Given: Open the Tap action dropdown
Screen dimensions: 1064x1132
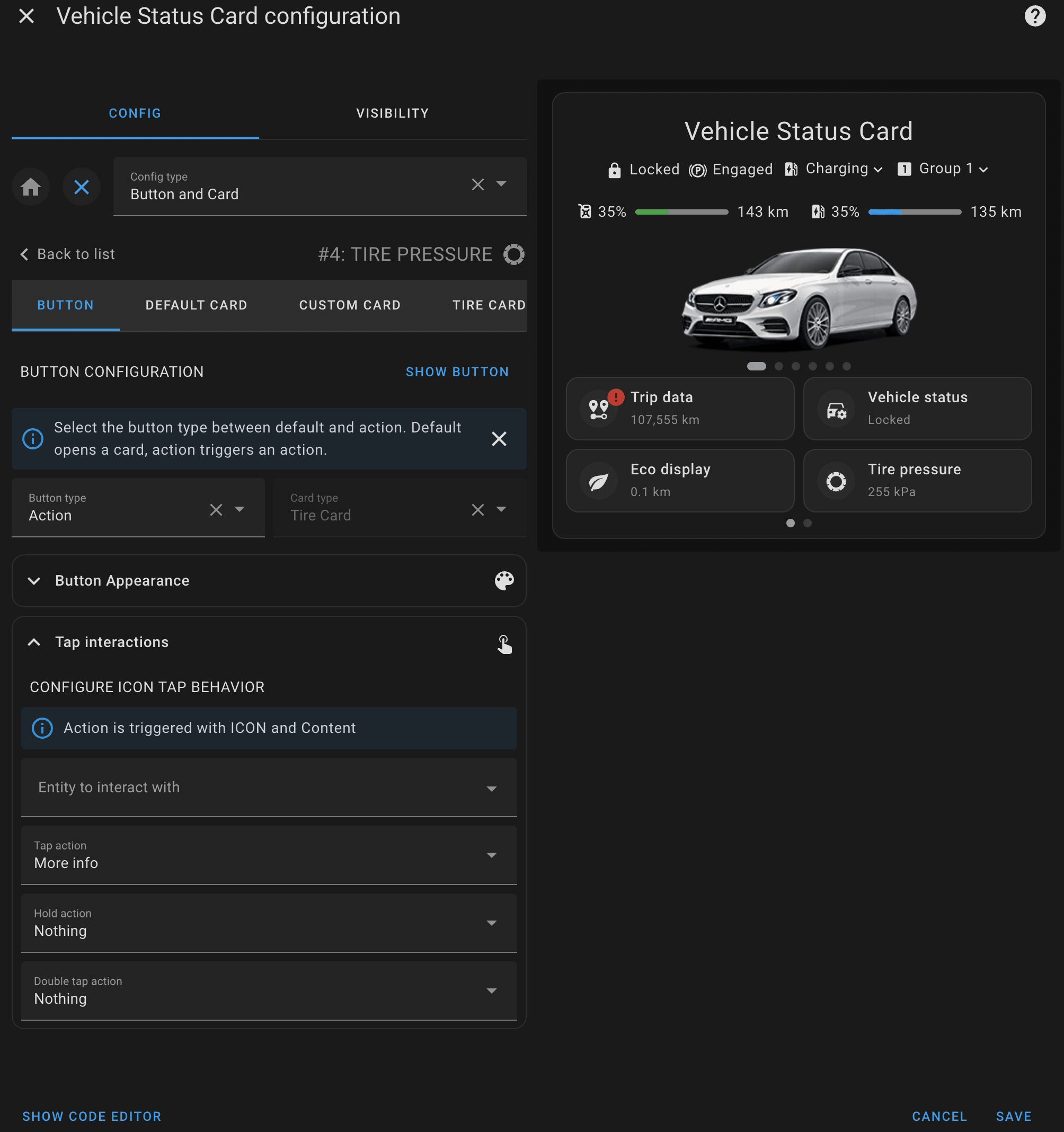Looking at the screenshot, I should click(x=269, y=855).
